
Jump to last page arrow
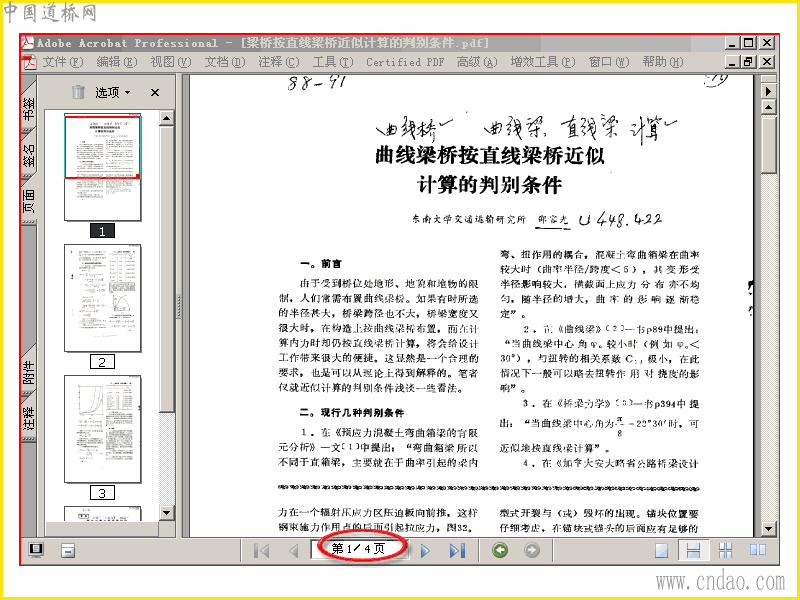point(457,551)
